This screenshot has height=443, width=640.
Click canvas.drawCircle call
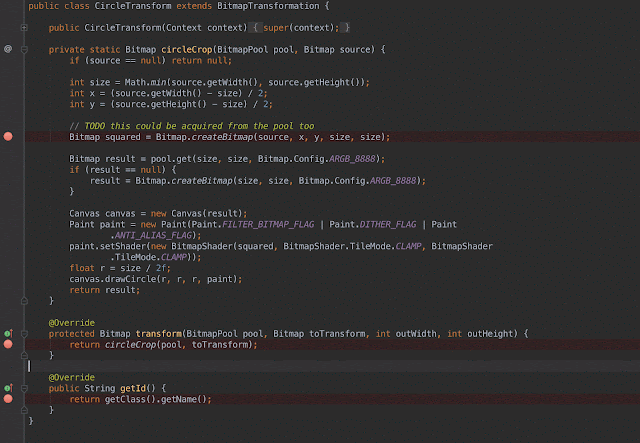pyautogui.click(x=156, y=279)
